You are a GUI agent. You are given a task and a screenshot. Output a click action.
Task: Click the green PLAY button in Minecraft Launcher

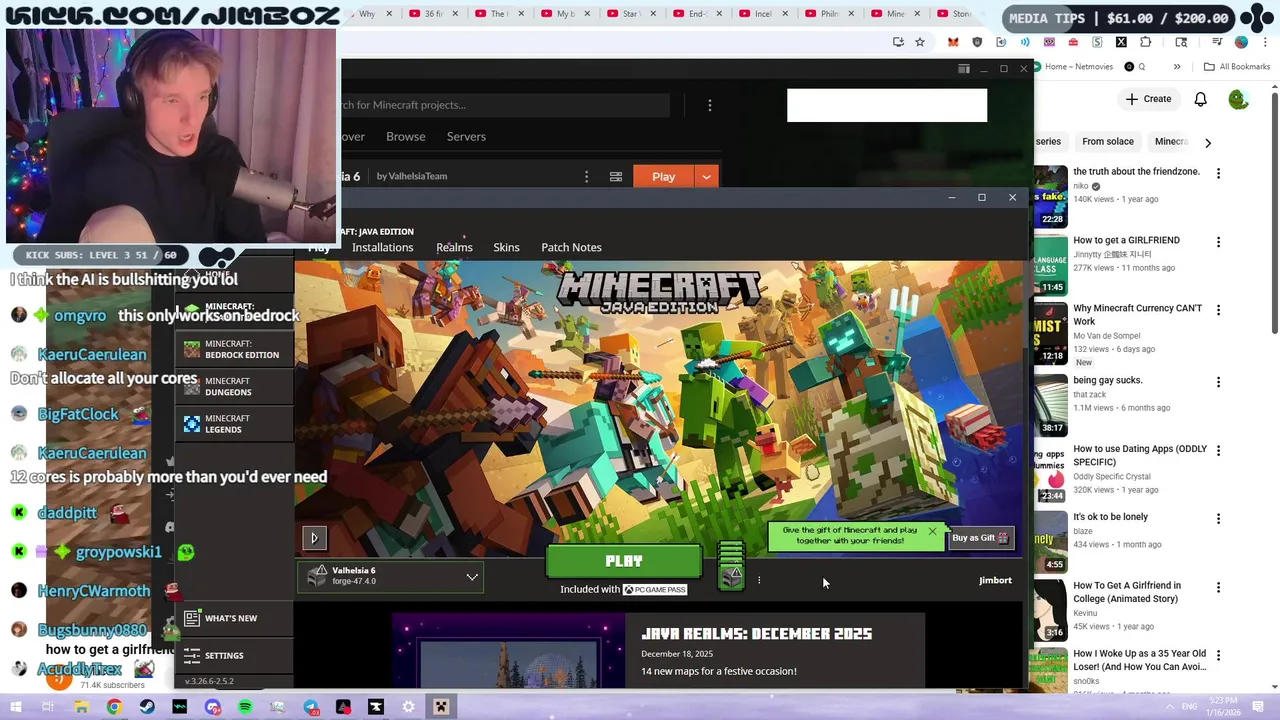(624, 562)
